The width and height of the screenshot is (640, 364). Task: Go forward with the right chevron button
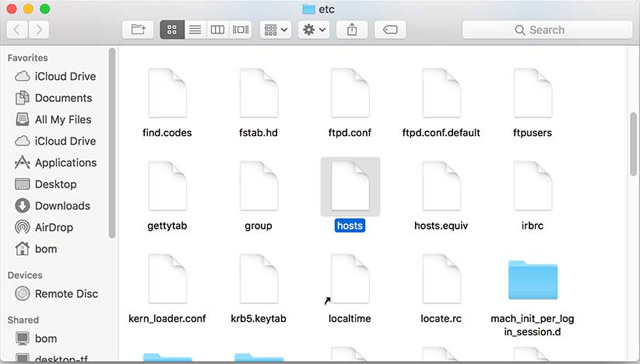click(39, 30)
